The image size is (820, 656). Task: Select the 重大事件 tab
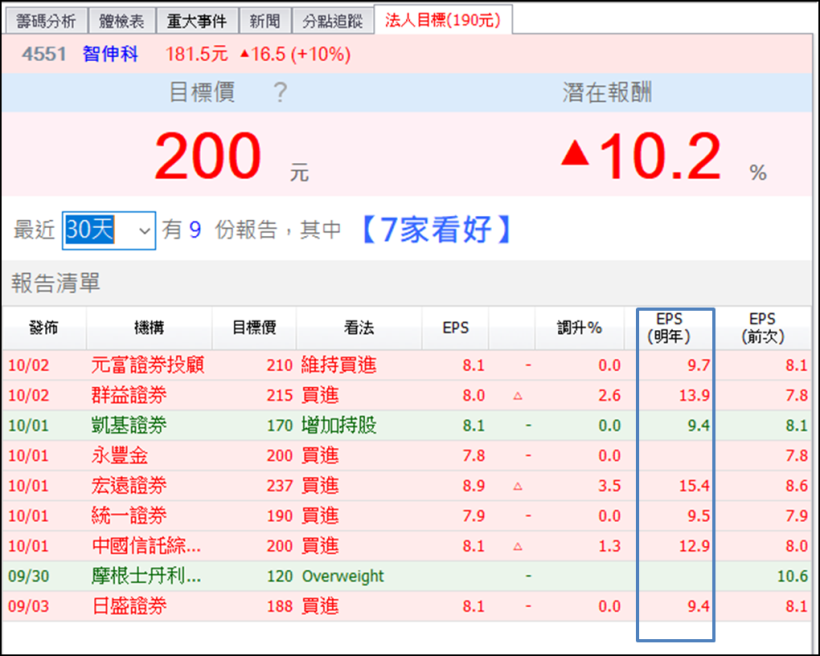(197, 21)
